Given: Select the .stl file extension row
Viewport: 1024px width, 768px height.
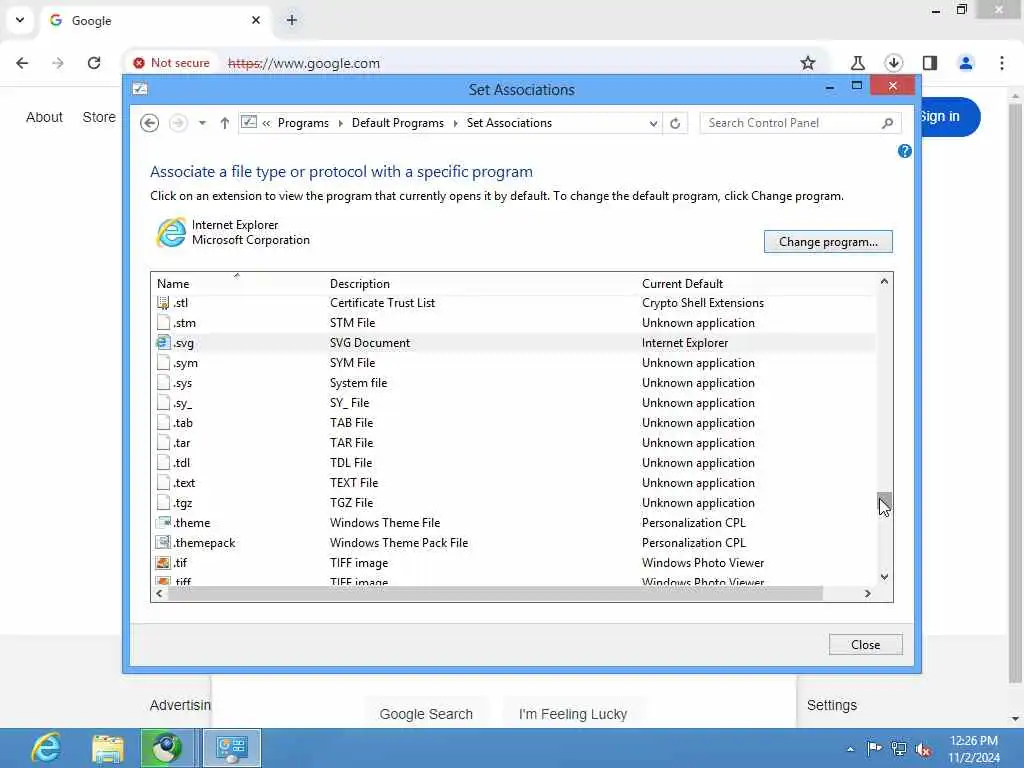Looking at the screenshot, I should [x=514, y=303].
